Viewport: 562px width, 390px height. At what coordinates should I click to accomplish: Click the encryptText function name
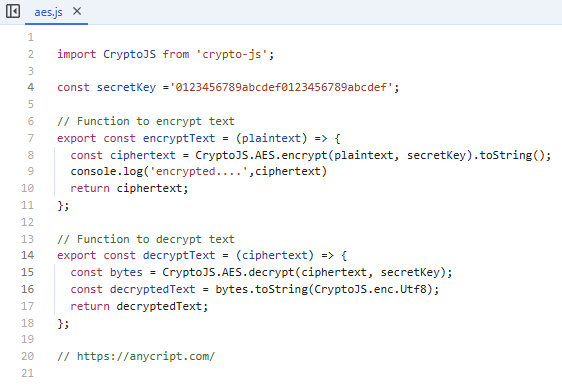pyautogui.click(x=179, y=138)
